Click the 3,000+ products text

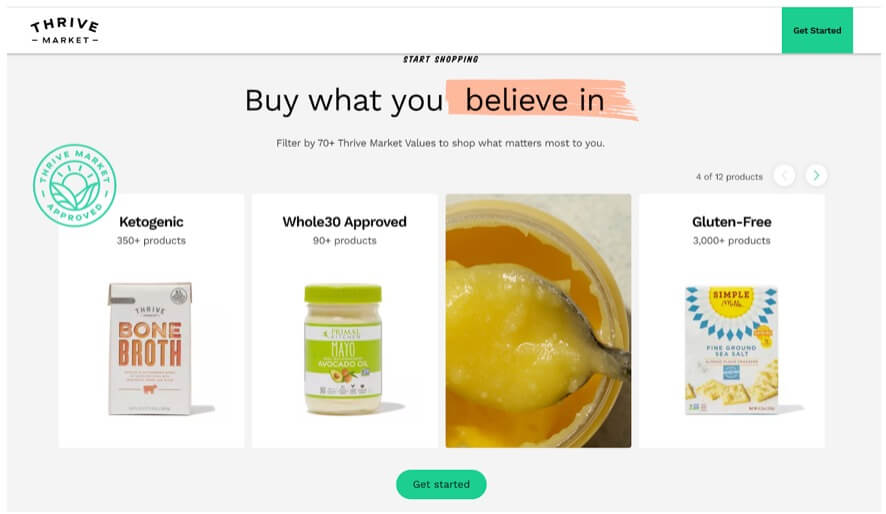coord(731,241)
